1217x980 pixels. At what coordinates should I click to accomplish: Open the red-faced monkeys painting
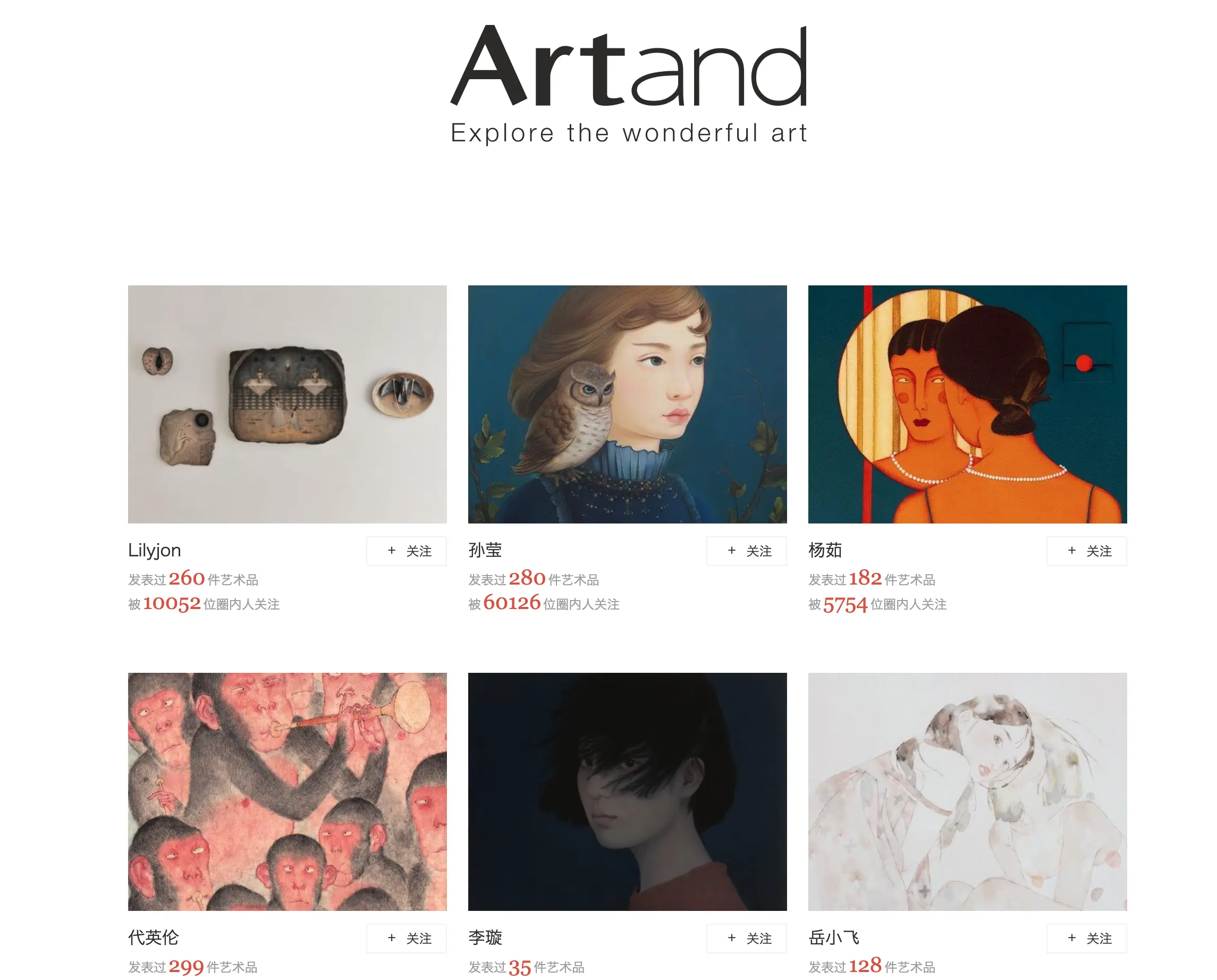click(x=288, y=791)
